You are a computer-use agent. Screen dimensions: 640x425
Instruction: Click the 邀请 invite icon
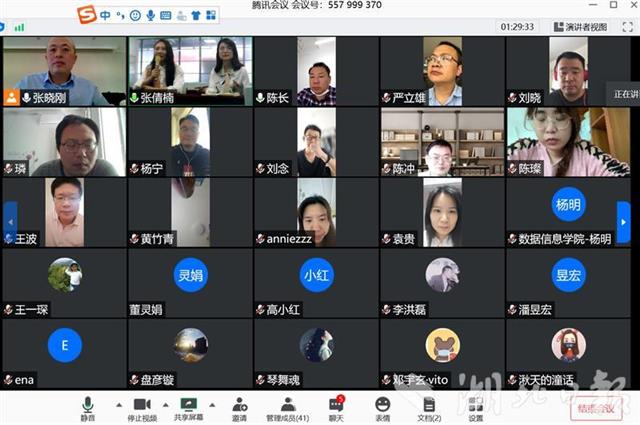[240, 406]
